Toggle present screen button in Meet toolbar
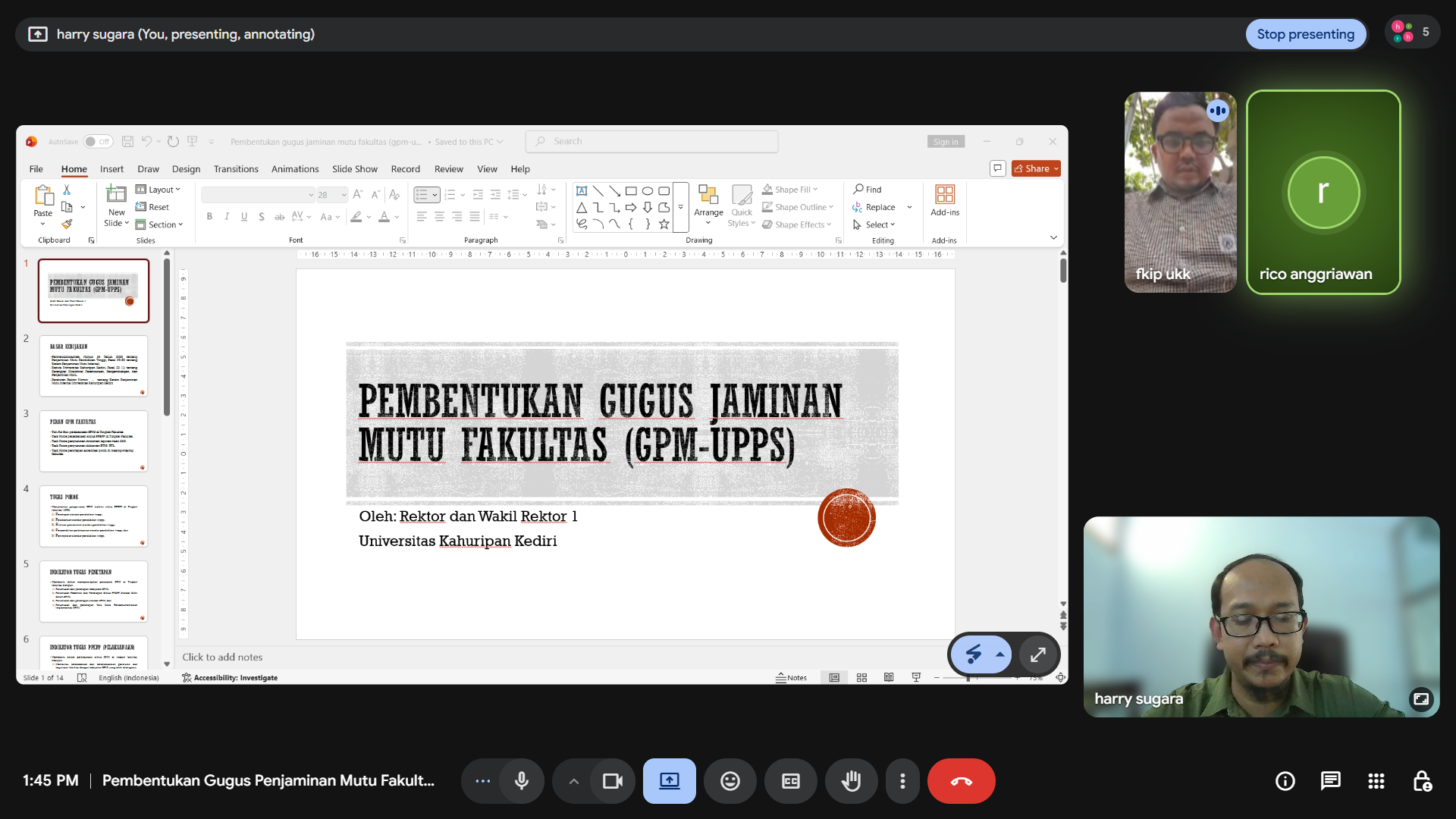The height and width of the screenshot is (819, 1456). point(669,781)
